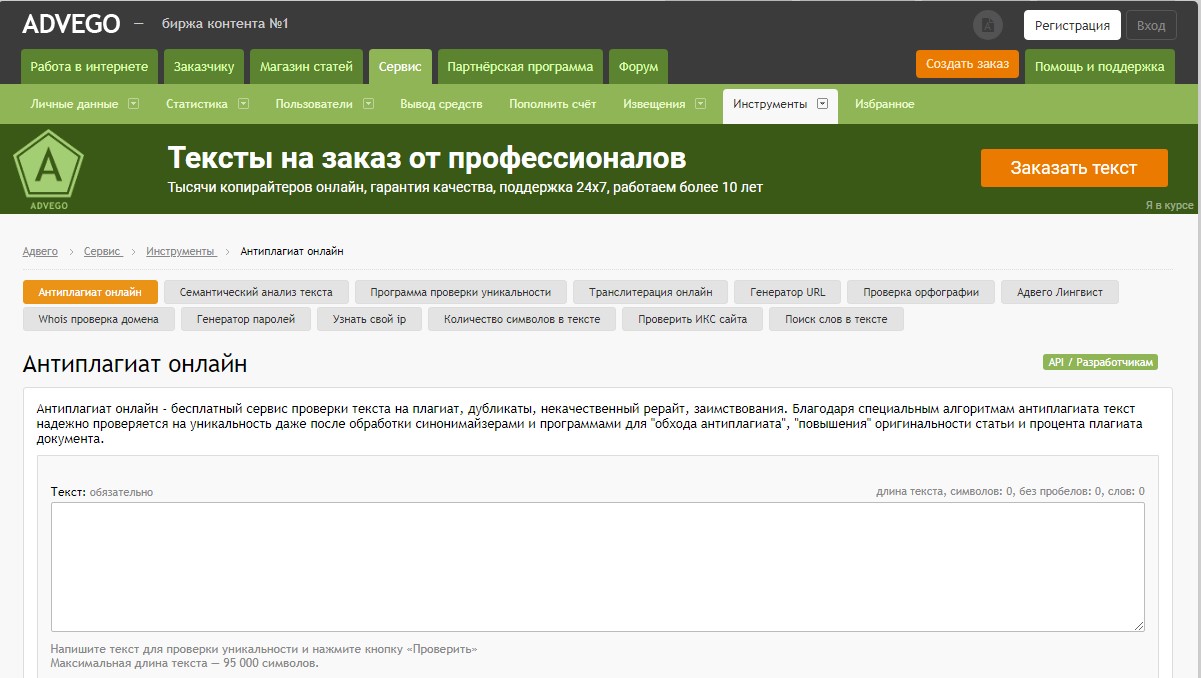Select the Антиплагиат онлайн tool button

90,292
